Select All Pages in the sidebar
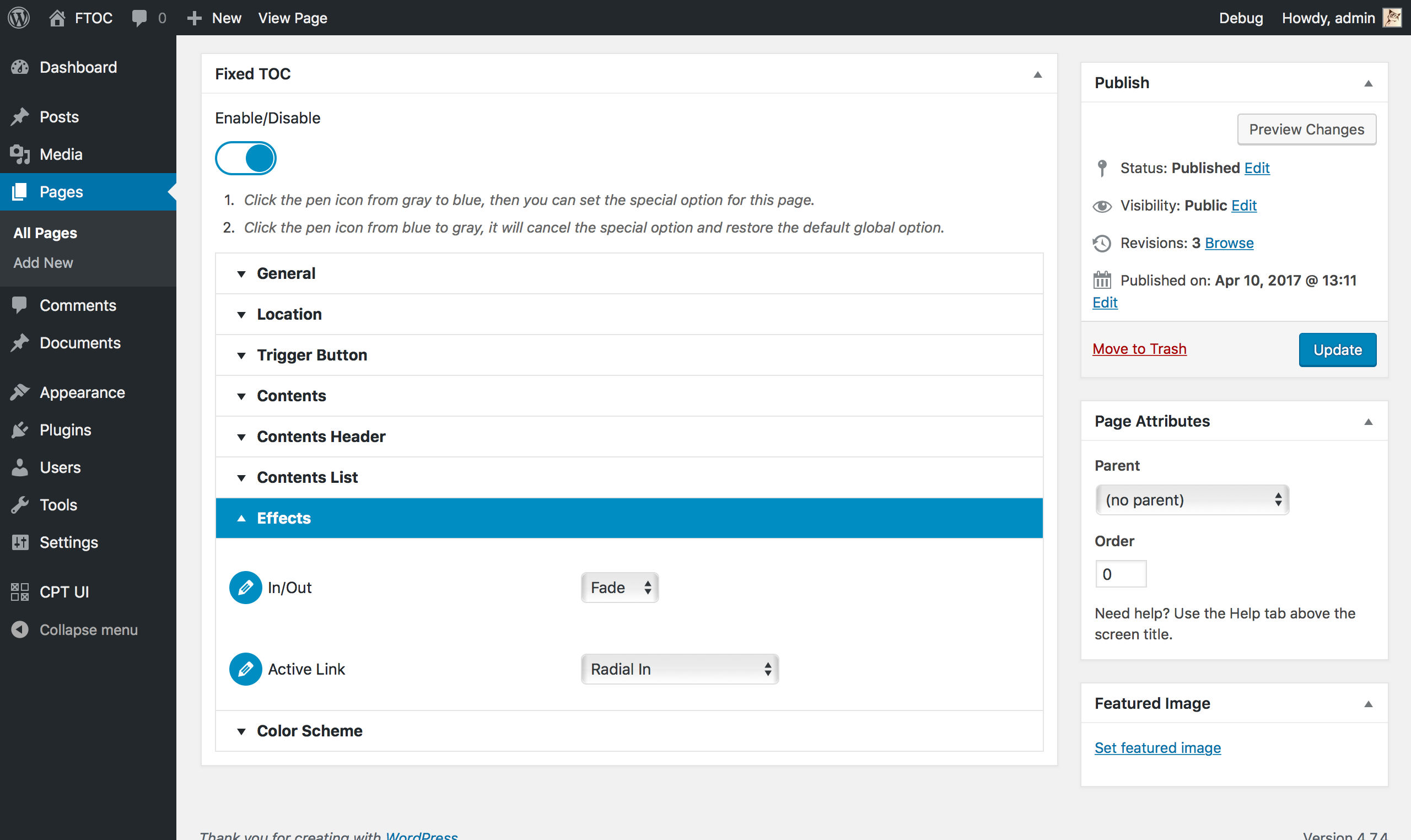The image size is (1411, 840). (x=45, y=233)
